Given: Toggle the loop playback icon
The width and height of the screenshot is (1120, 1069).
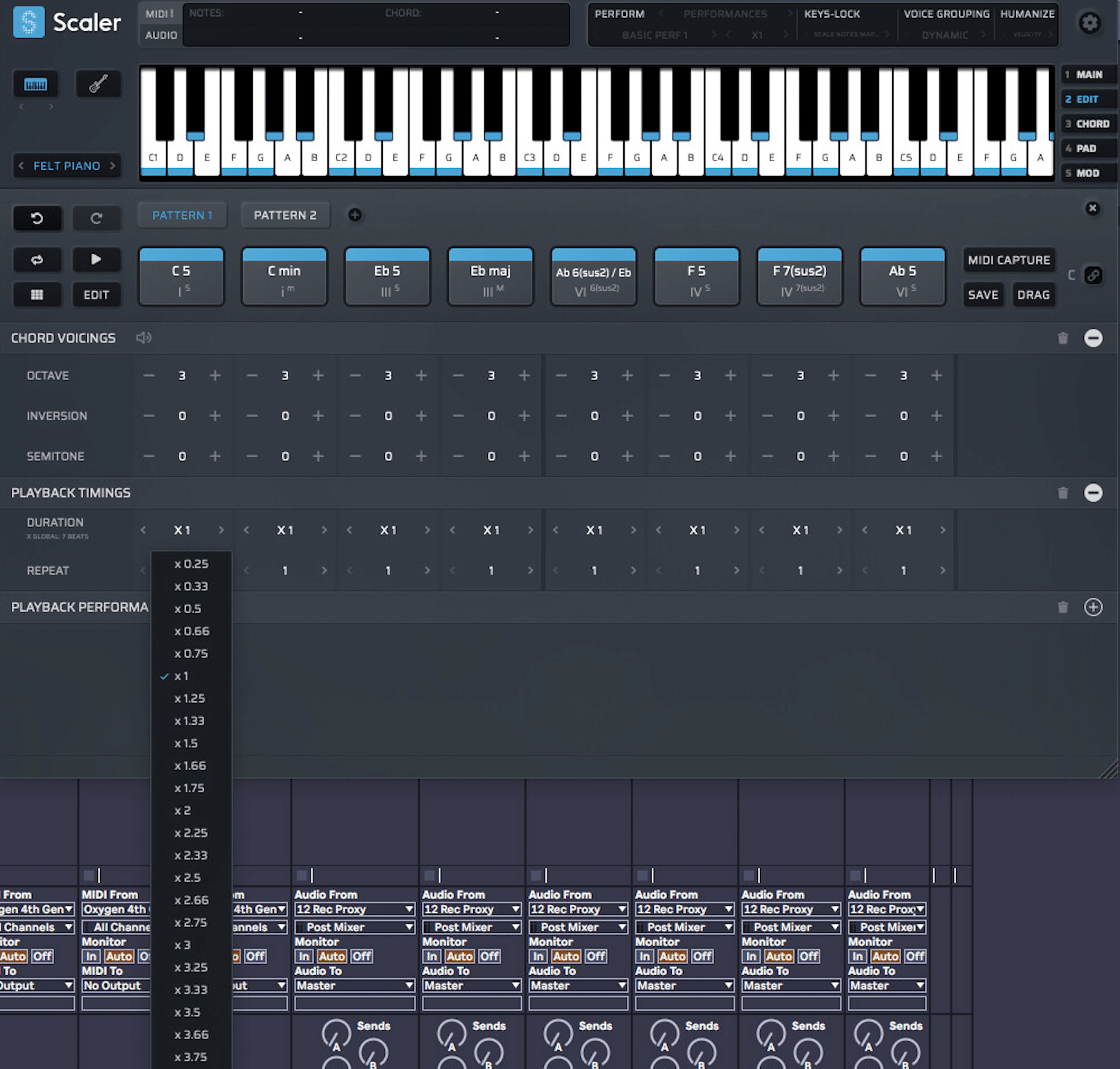Looking at the screenshot, I should coord(37,259).
